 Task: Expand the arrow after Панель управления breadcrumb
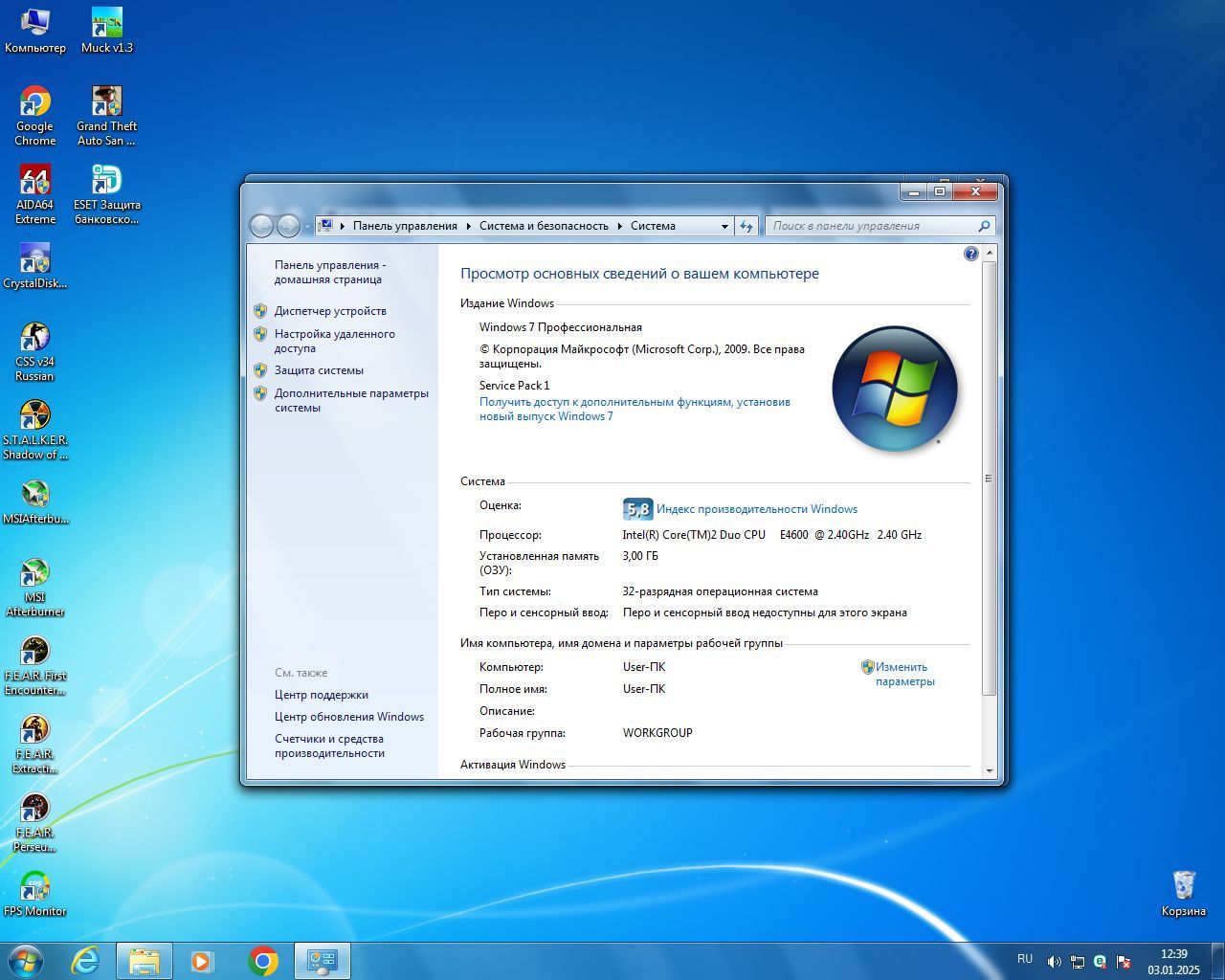[469, 226]
